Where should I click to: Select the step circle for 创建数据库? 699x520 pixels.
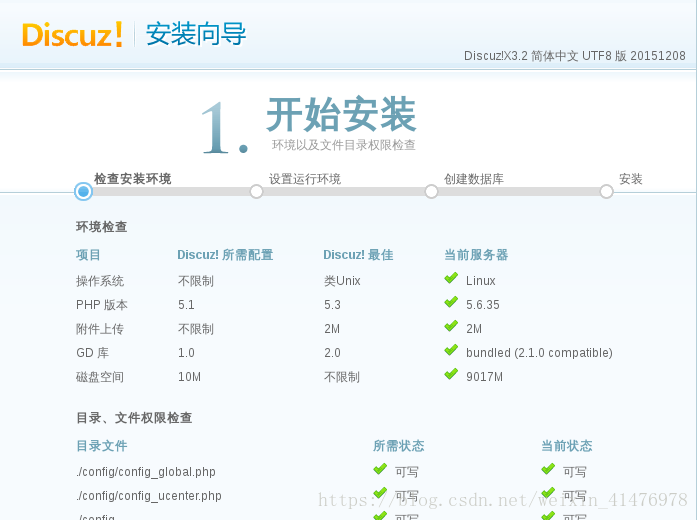point(431,192)
